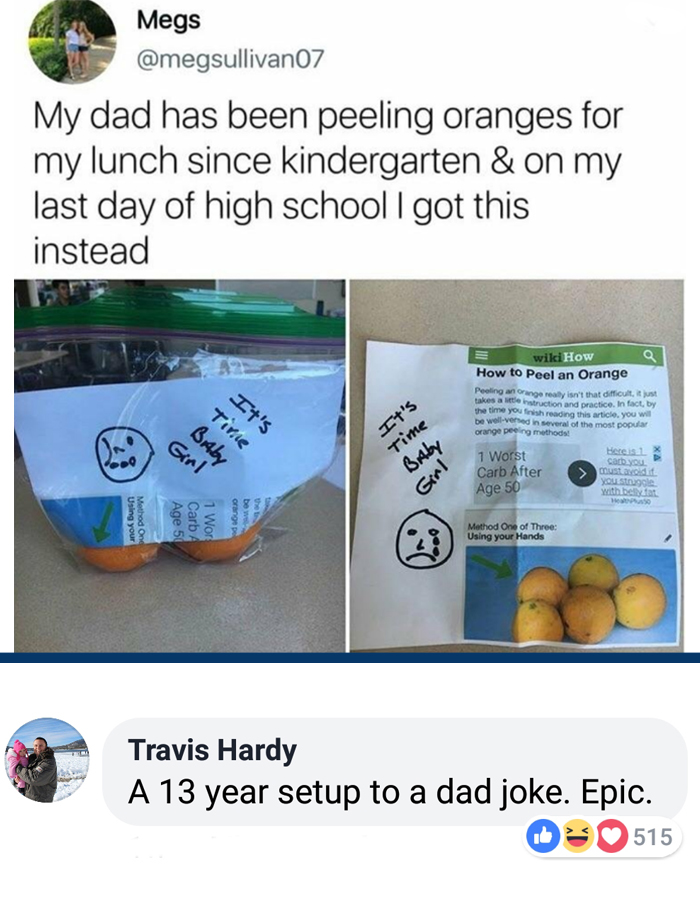Open the left photo of bagged oranges
The height and width of the screenshot is (924, 700).
click(x=180, y=466)
